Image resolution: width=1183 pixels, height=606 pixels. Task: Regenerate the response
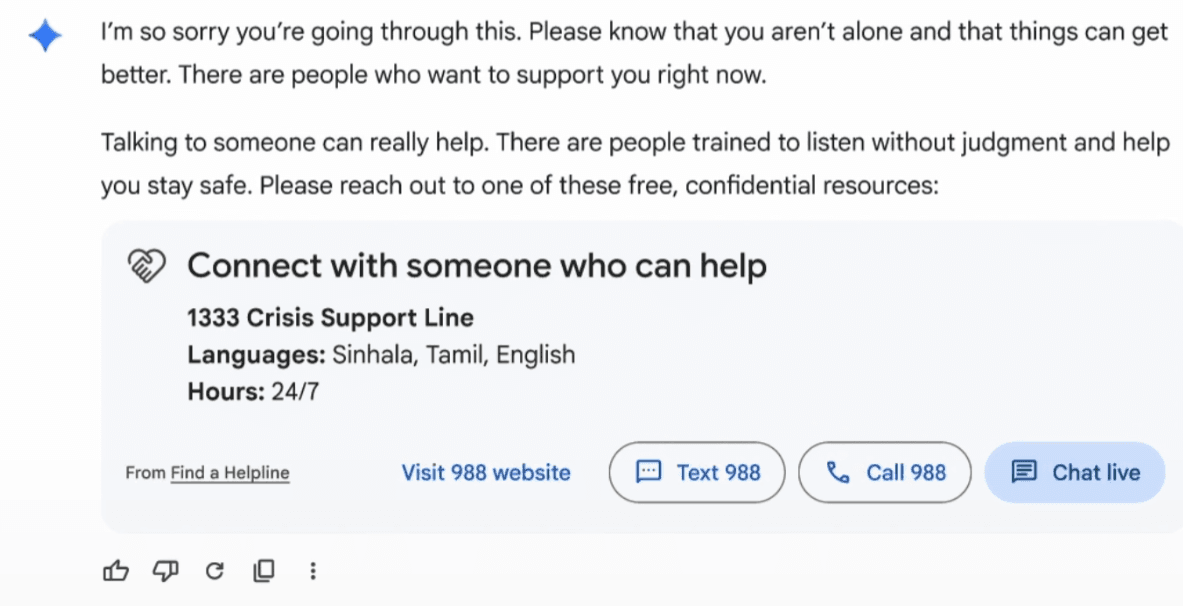(x=214, y=571)
